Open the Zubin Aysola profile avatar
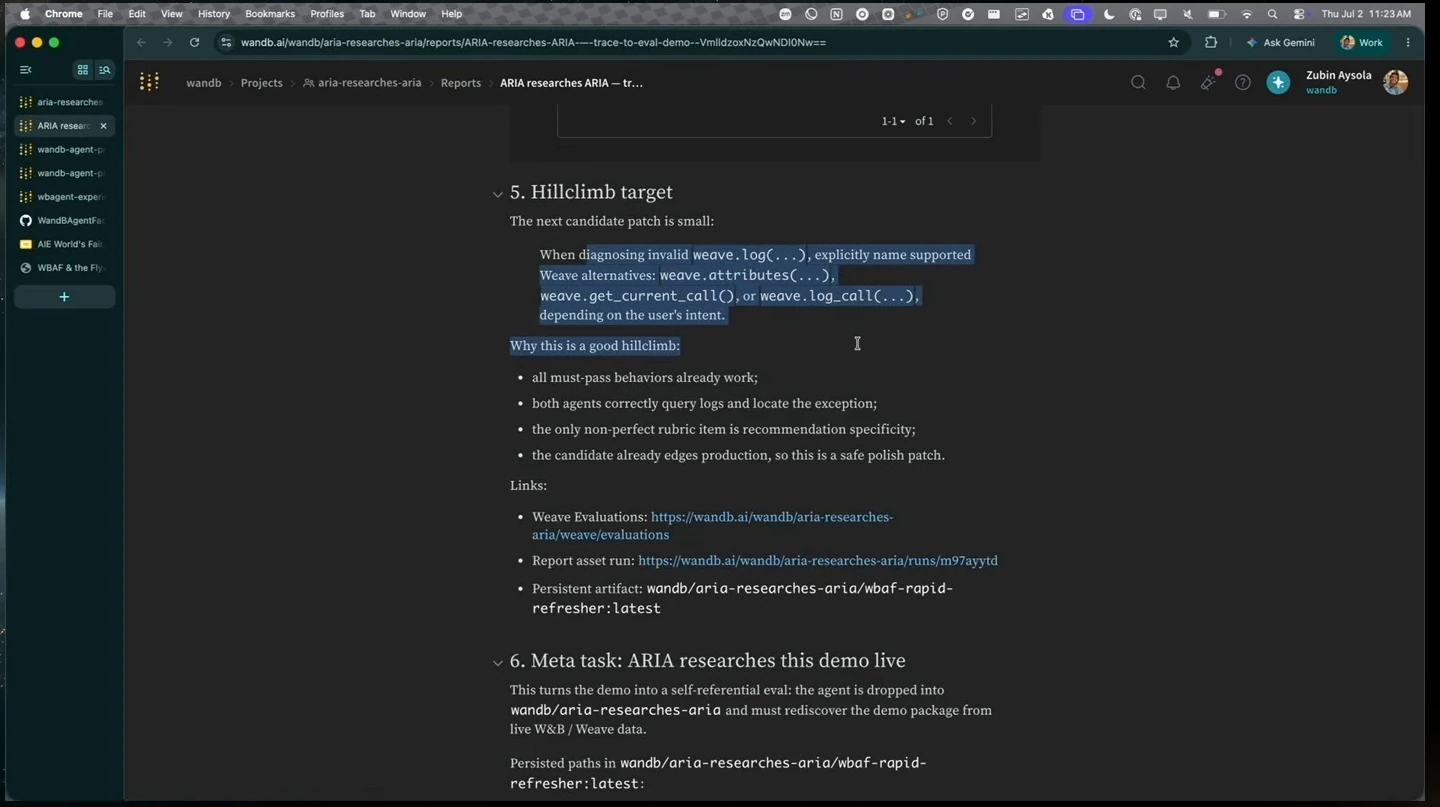The height and width of the screenshot is (807, 1440). pyautogui.click(x=1396, y=83)
